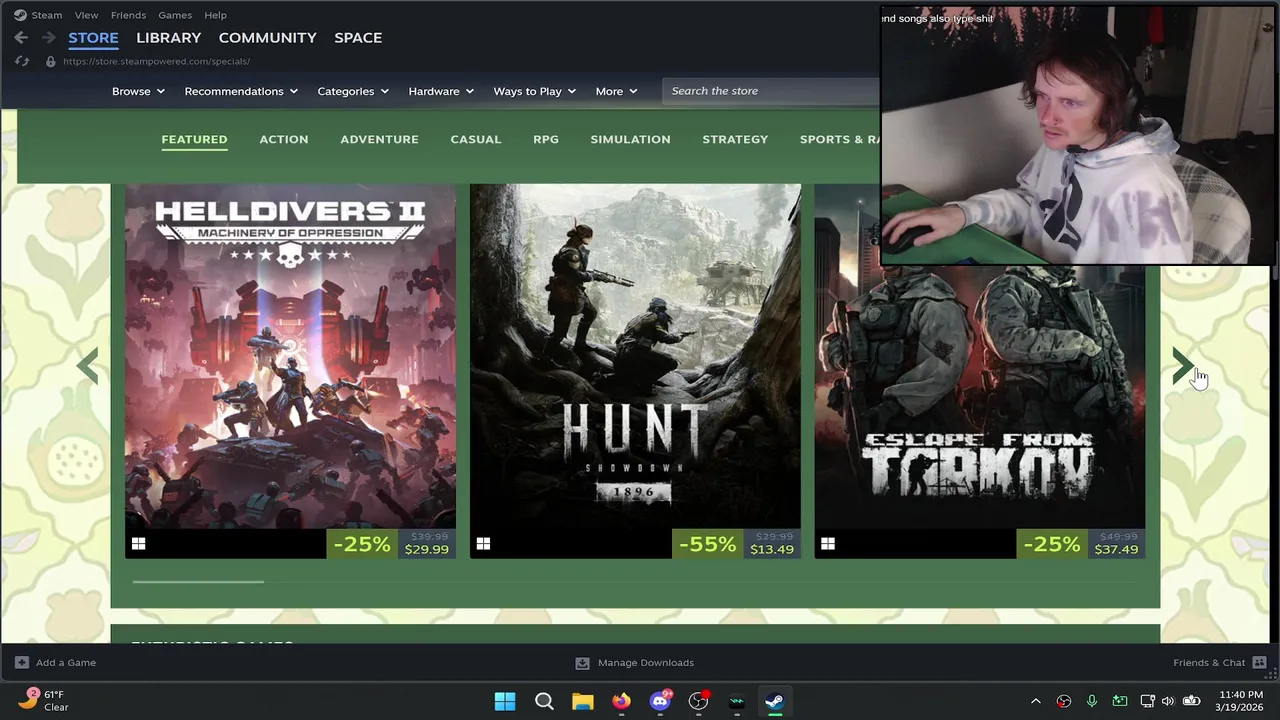Click the Search the store field
Screen dimensions: 1280x720
tap(771, 91)
